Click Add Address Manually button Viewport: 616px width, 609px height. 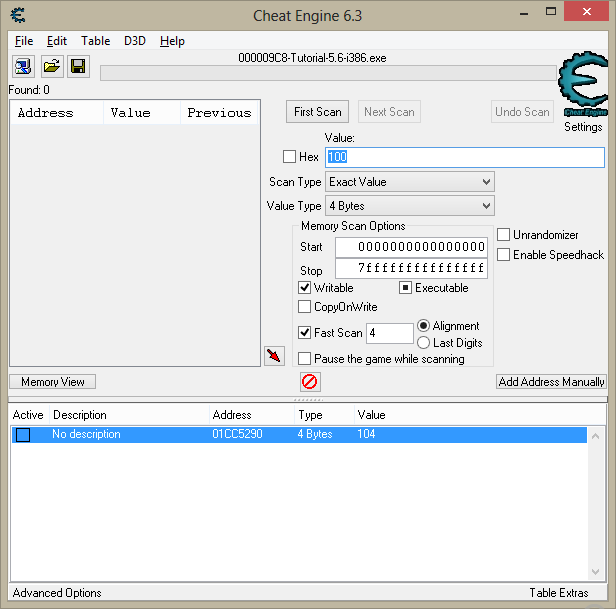(x=551, y=382)
